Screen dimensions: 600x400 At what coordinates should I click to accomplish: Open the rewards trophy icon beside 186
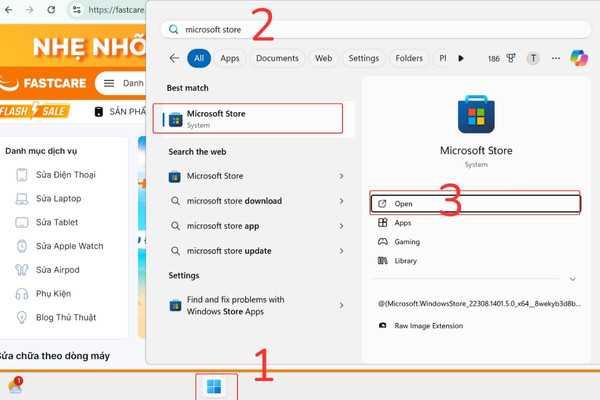[511, 58]
